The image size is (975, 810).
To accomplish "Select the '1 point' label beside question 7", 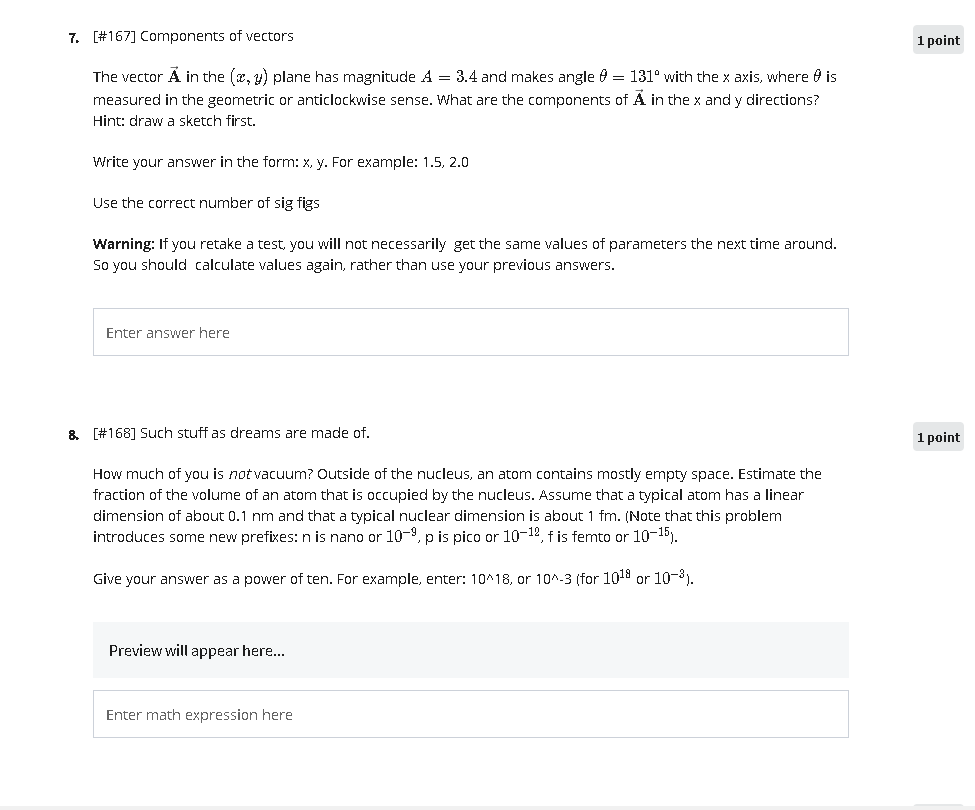I will (x=937, y=39).
